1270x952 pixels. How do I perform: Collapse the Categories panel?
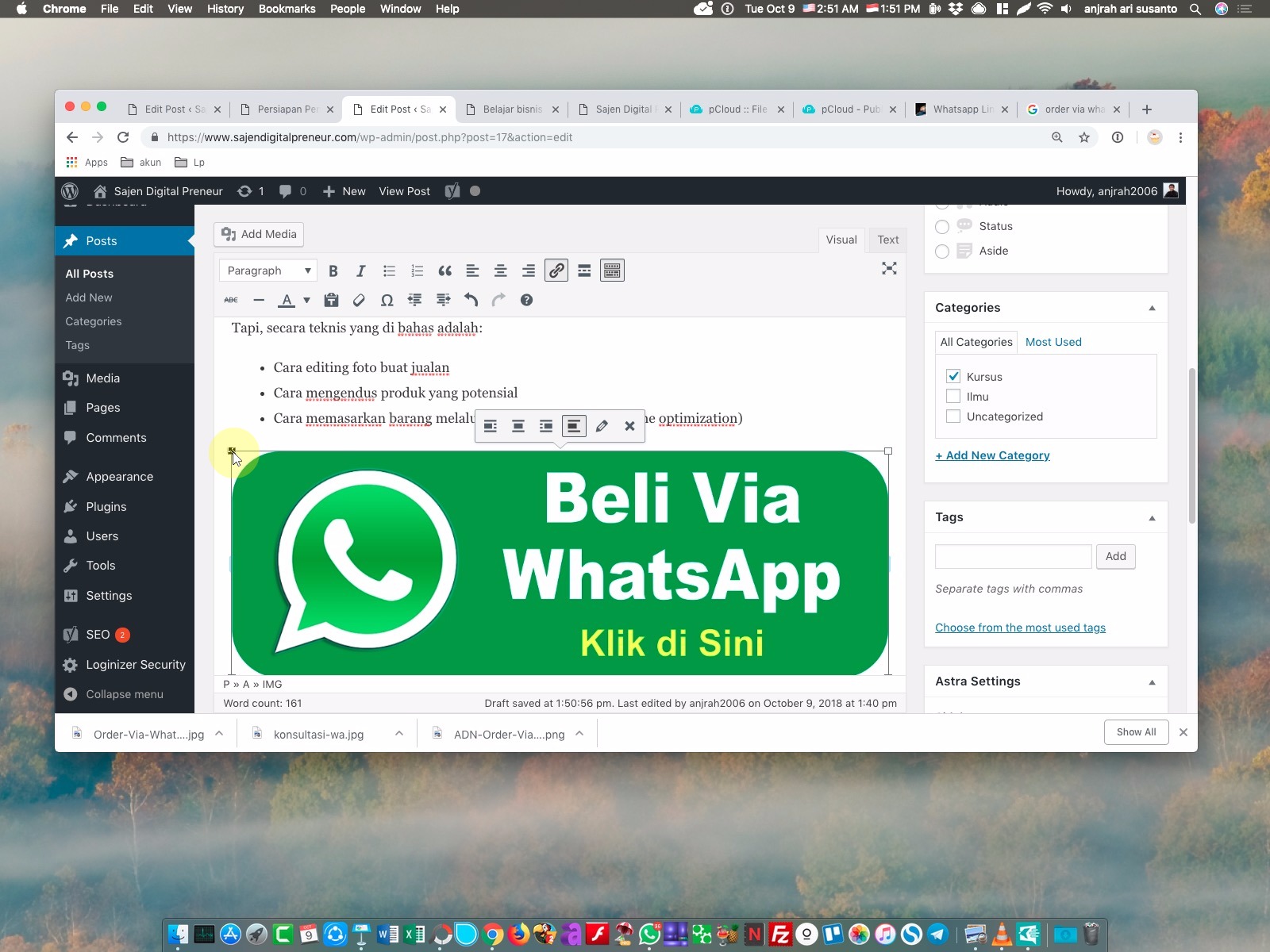point(1152,308)
